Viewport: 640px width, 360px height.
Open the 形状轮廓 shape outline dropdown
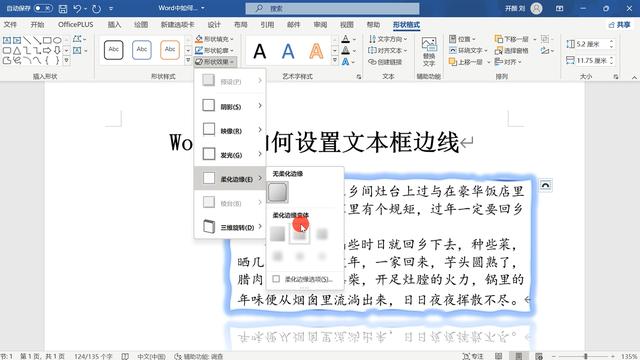(x=214, y=50)
